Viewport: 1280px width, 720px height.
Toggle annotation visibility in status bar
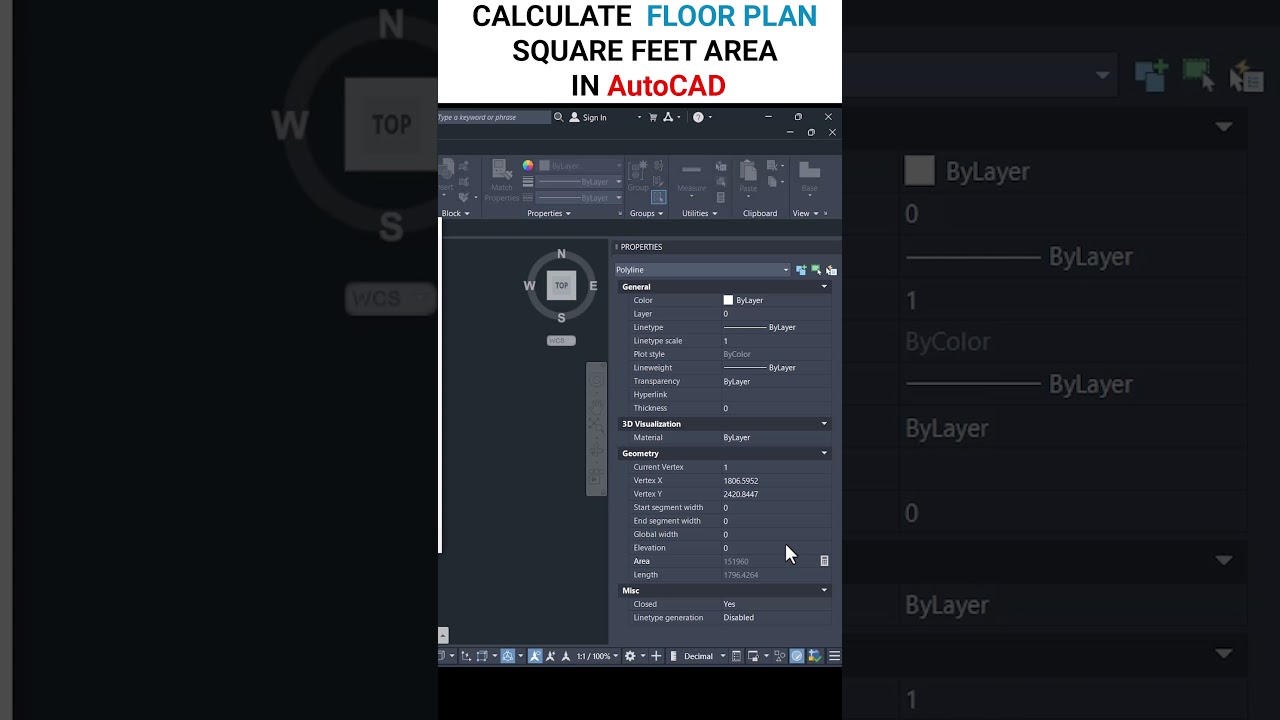535,656
